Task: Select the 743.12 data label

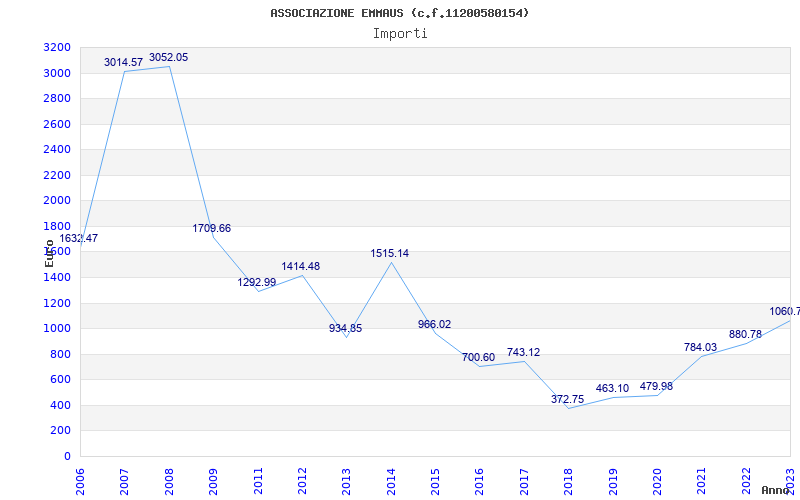Action: (x=523, y=352)
